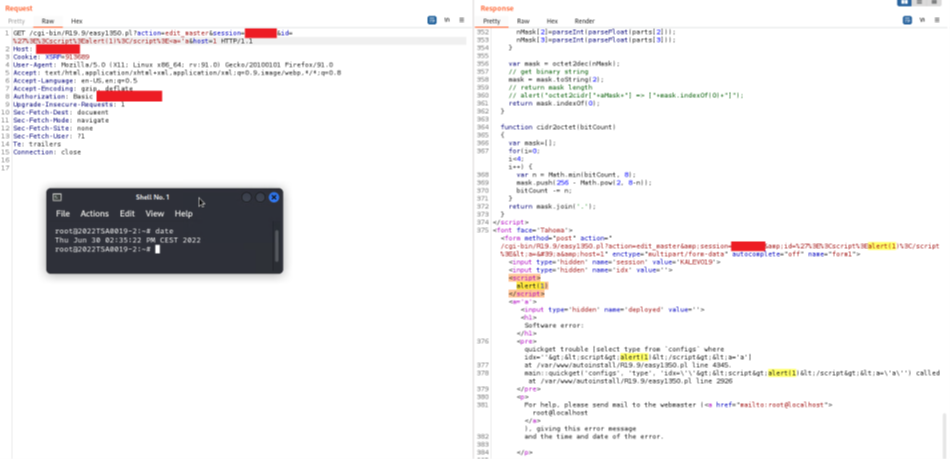
Task: Select the Pretty tab in Response panel
Action: (491, 21)
